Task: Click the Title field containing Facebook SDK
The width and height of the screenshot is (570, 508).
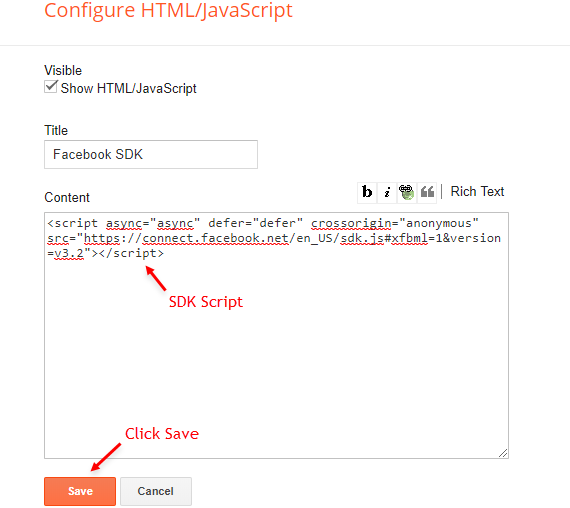Action: pyautogui.click(x=151, y=155)
